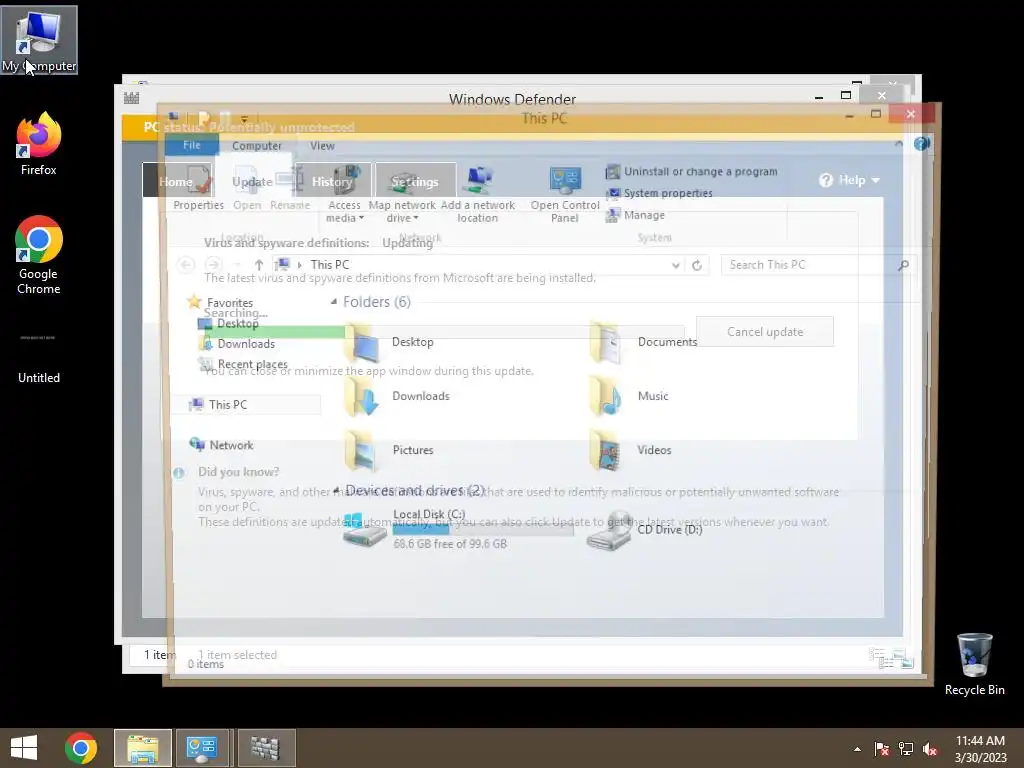
Task: Switch to Windows Defender taskbar button
Action: [x=266, y=748]
